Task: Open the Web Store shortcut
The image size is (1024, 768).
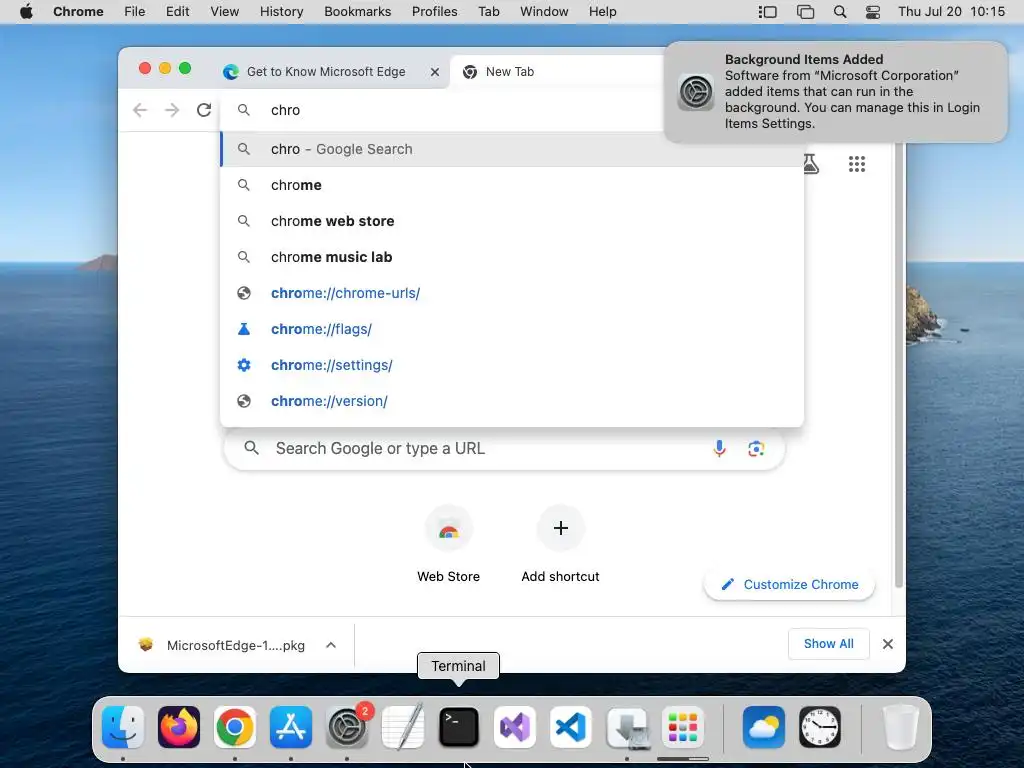Action: 449,544
